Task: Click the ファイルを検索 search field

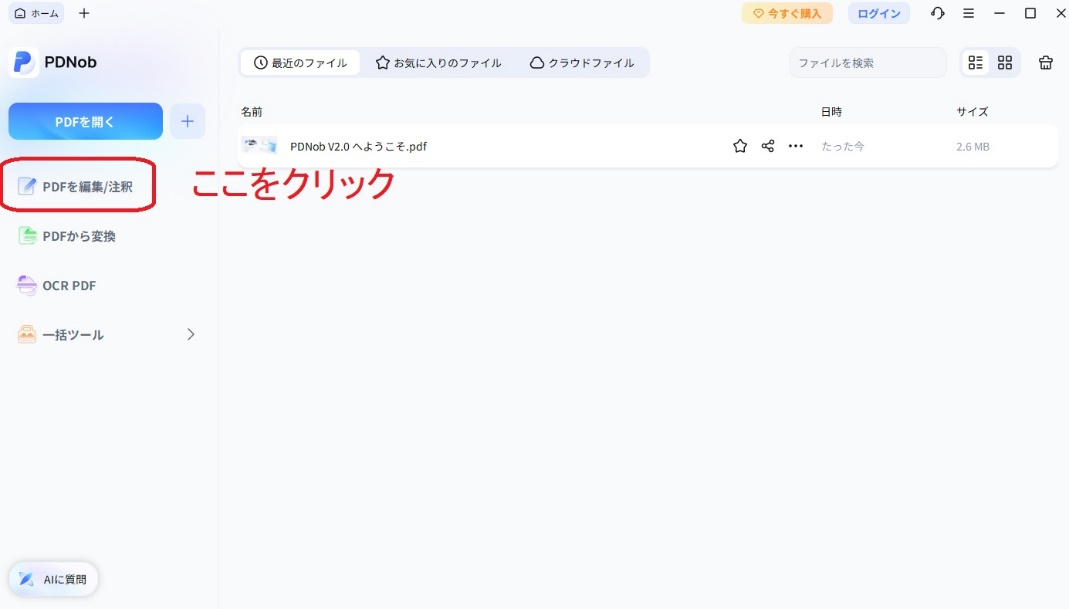Action: pyautogui.click(x=866, y=62)
